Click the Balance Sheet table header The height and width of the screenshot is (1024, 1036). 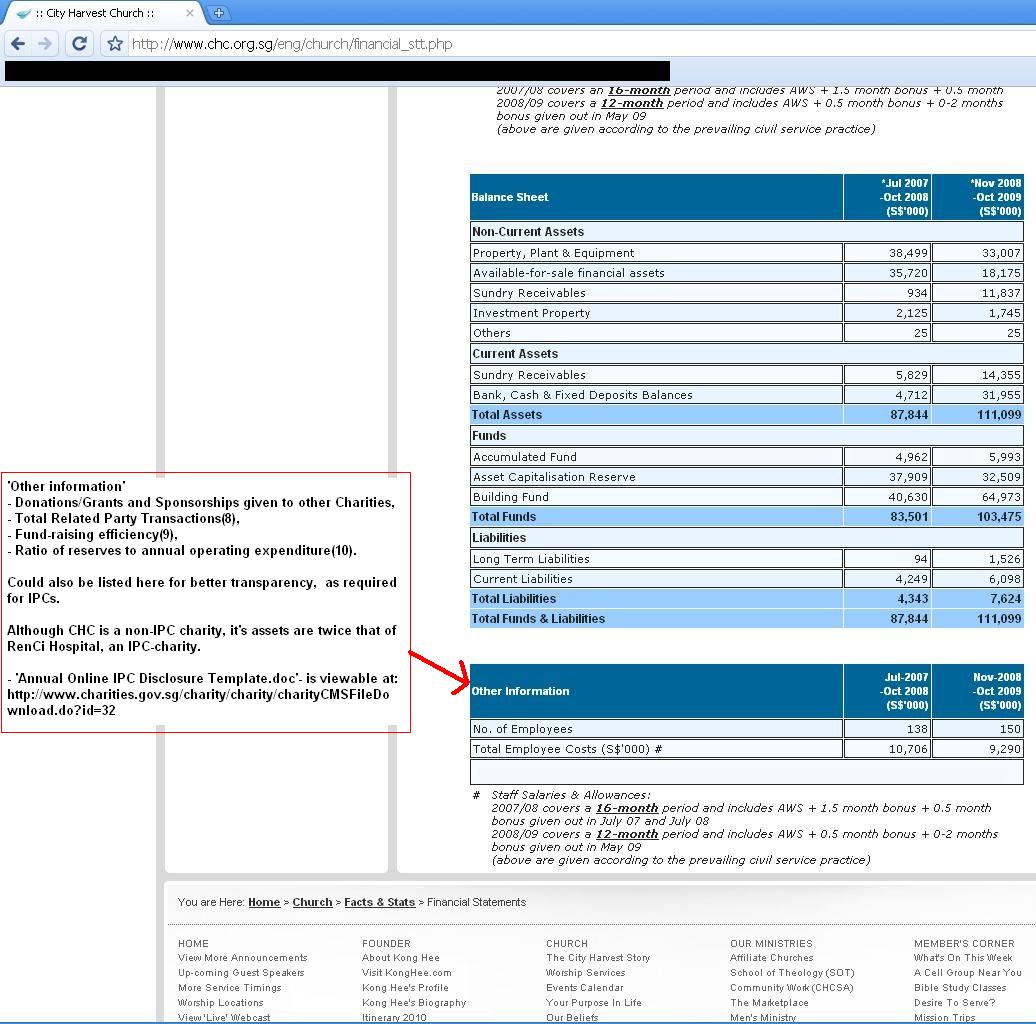(x=509, y=197)
